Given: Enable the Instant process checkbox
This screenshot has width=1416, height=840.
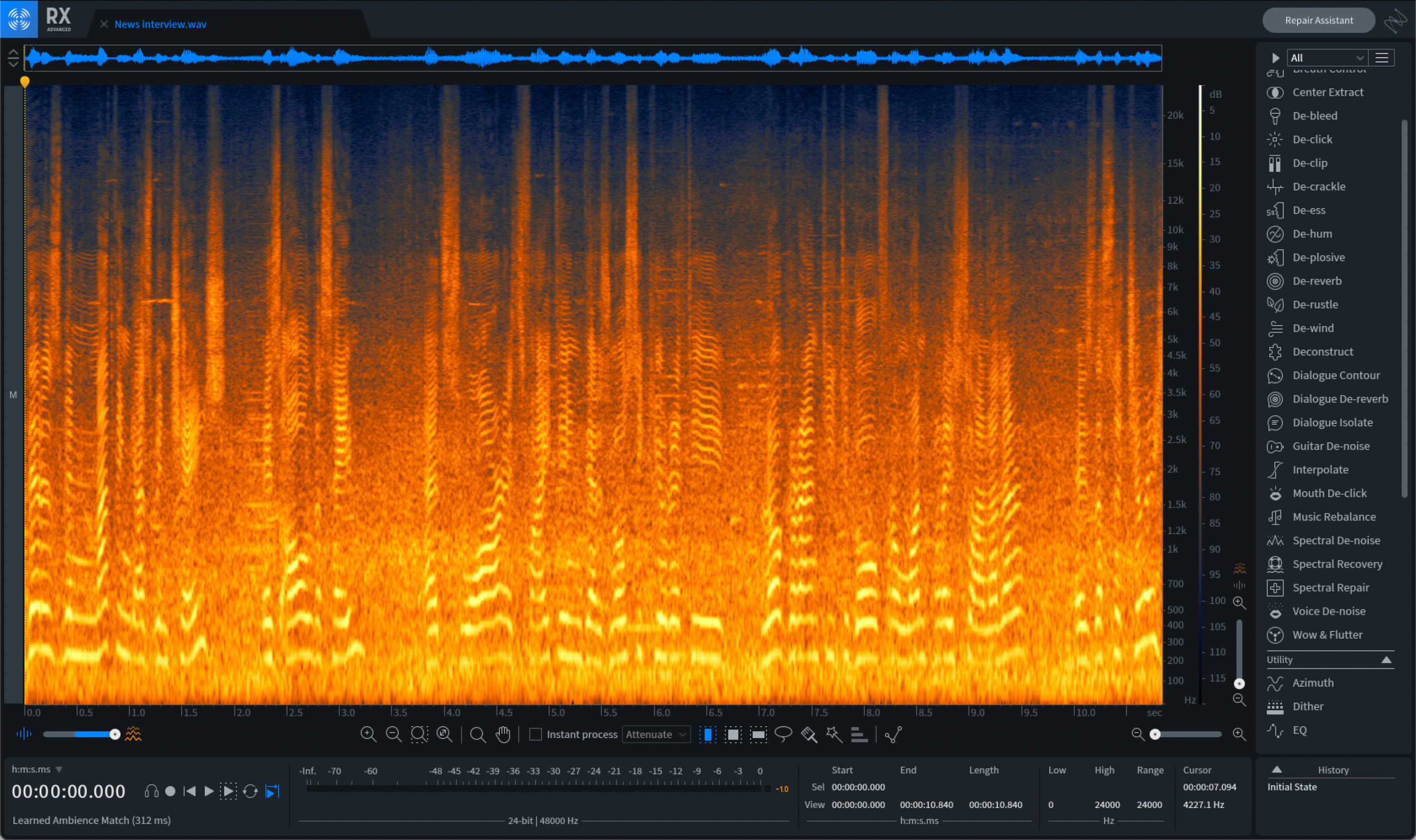Looking at the screenshot, I should pos(535,734).
